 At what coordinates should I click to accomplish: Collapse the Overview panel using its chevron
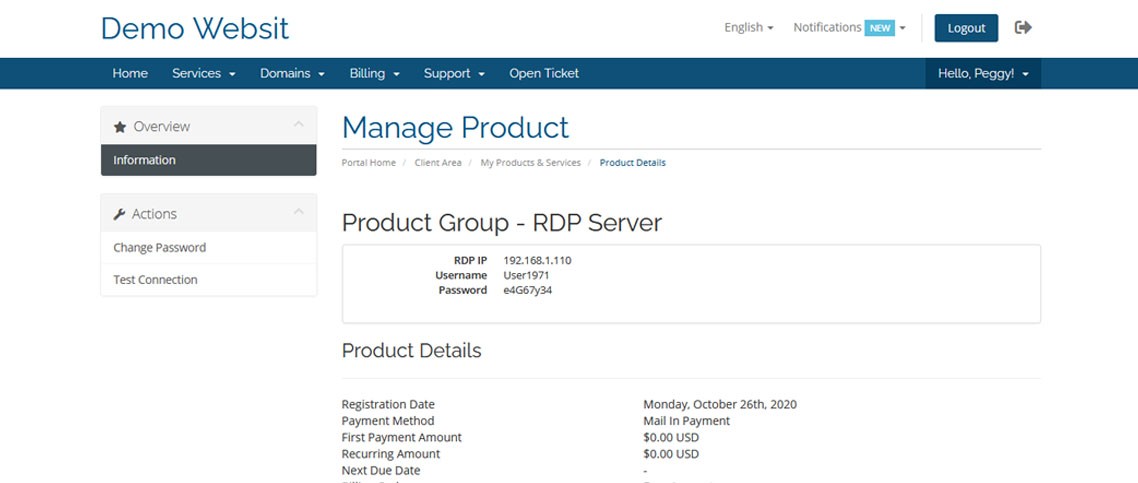click(x=298, y=126)
